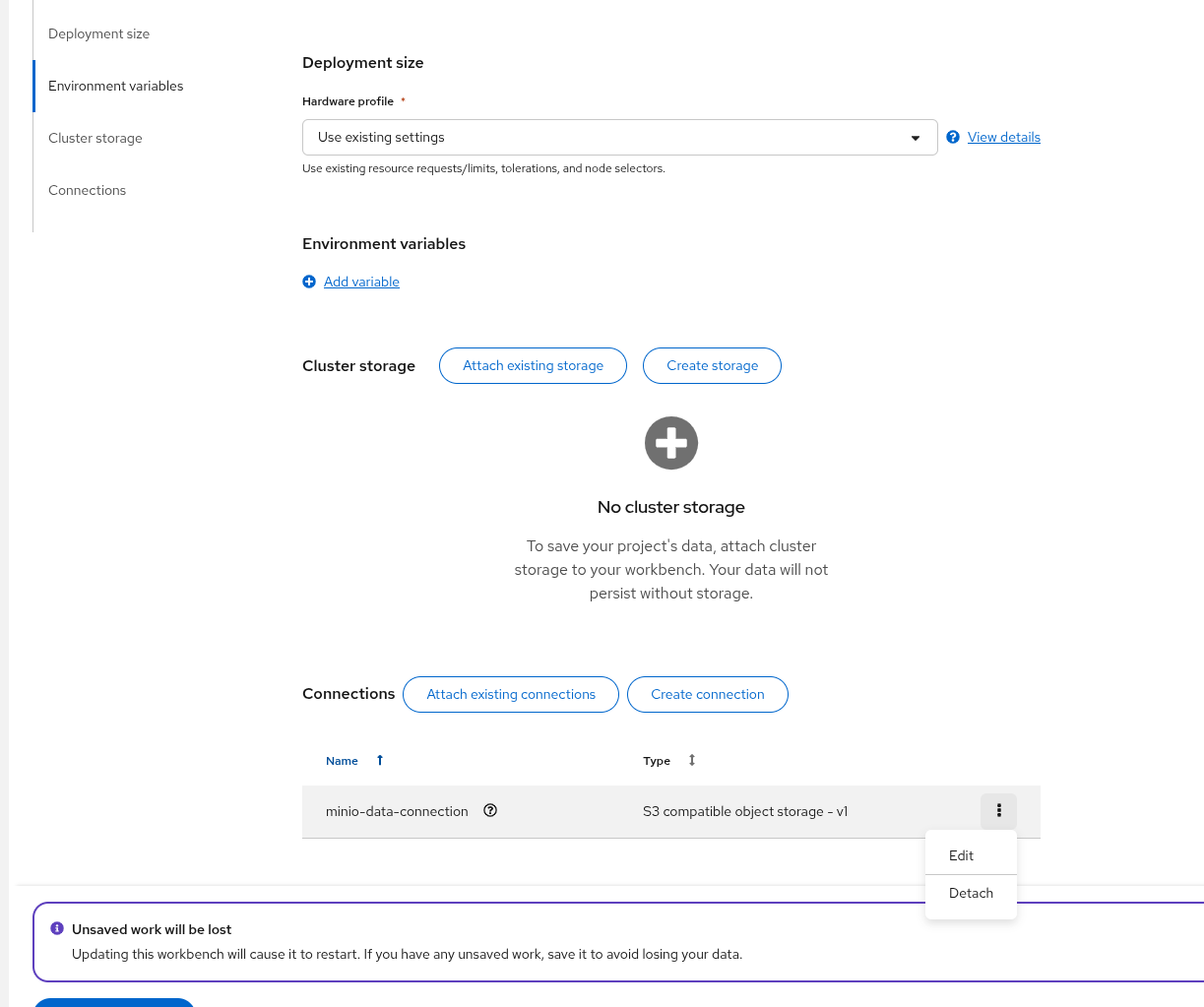Open the View details link
The height and width of the screenshot is (1007, 1204).
tap(1004, 137)
